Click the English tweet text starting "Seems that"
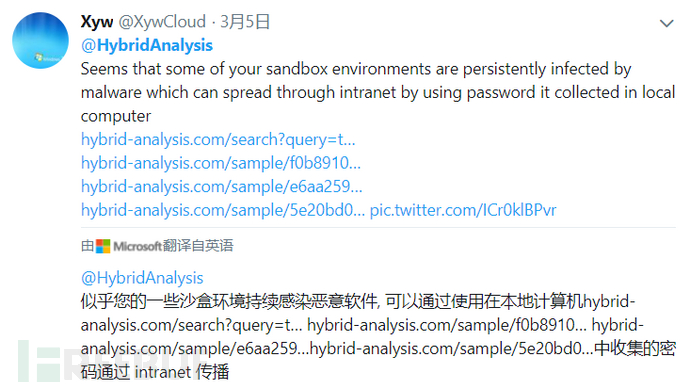 pyautogui.click(x=378, y=92)
